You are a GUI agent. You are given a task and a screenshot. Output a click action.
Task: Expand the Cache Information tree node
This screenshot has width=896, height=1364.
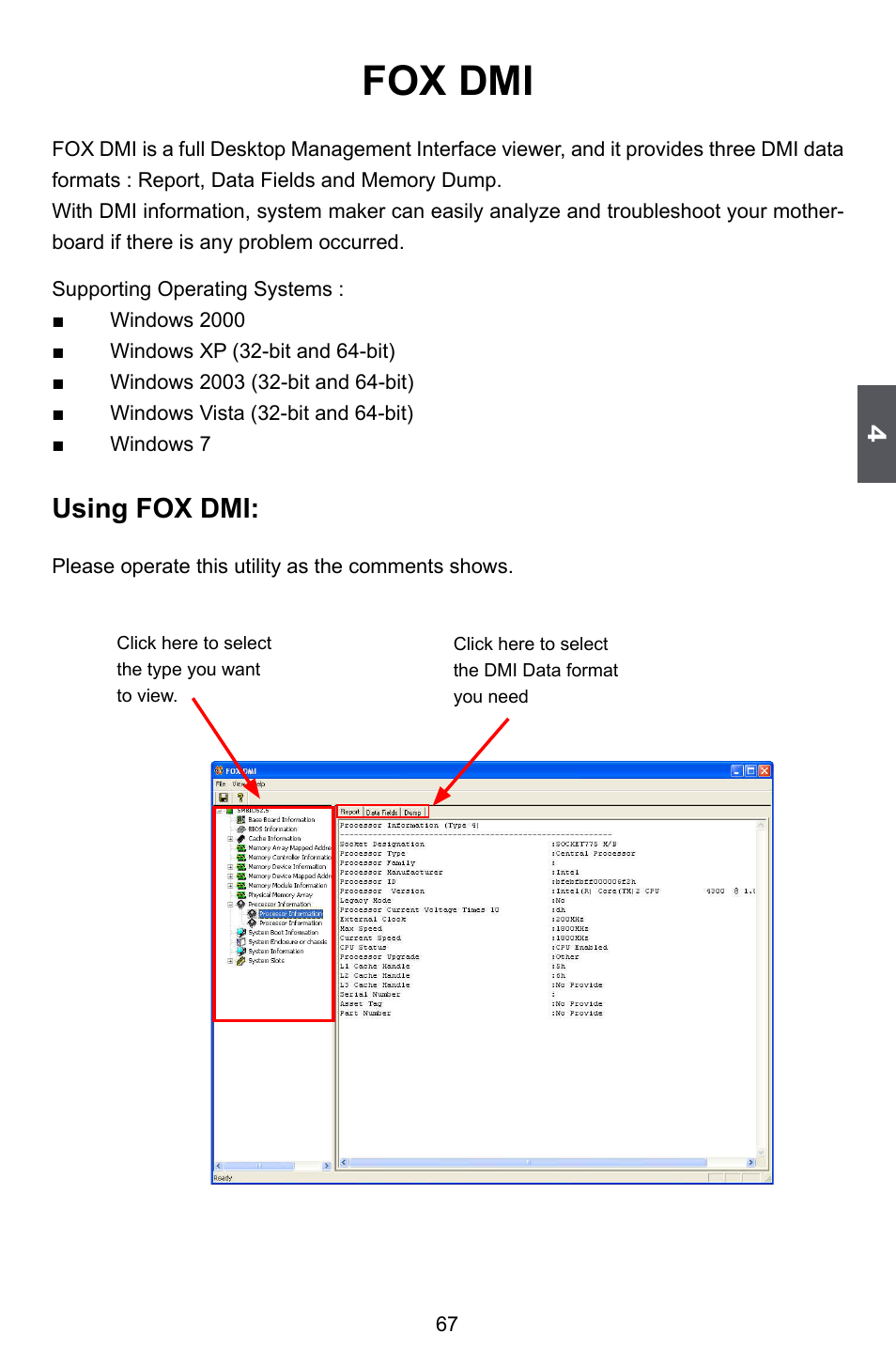[230, 838]
